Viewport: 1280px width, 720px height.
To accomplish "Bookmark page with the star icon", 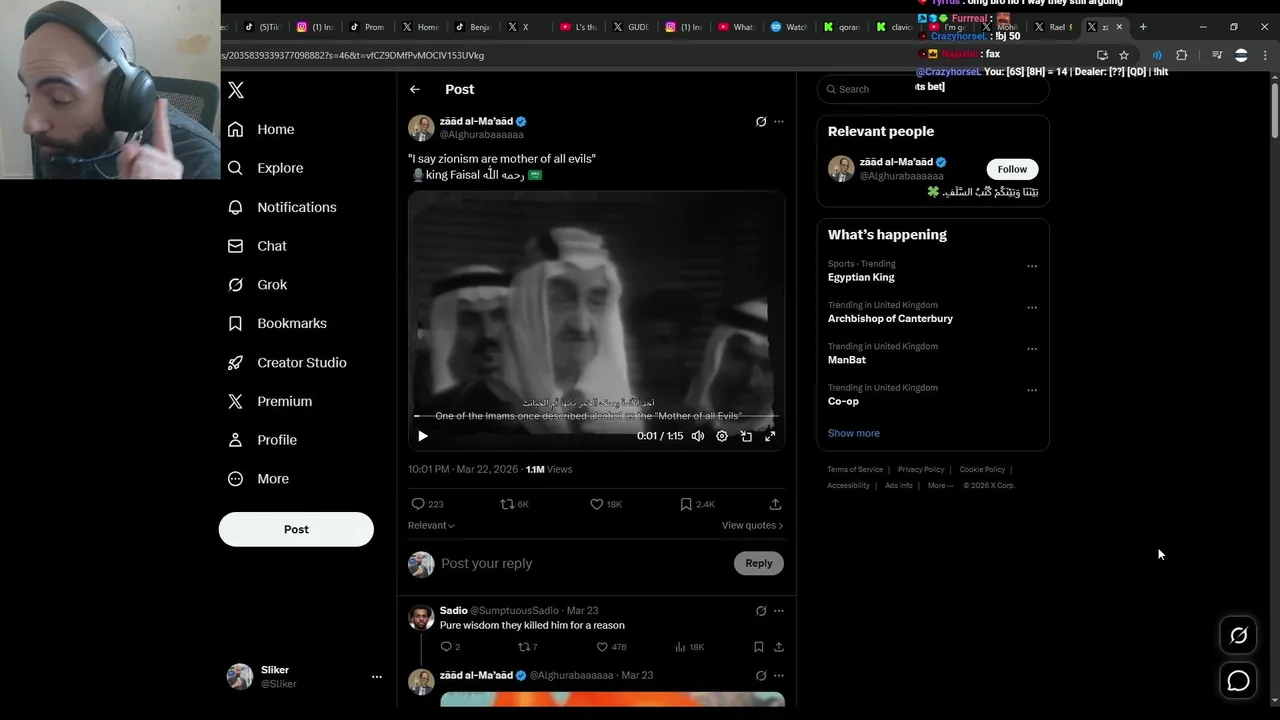I will coord(1124,55).
